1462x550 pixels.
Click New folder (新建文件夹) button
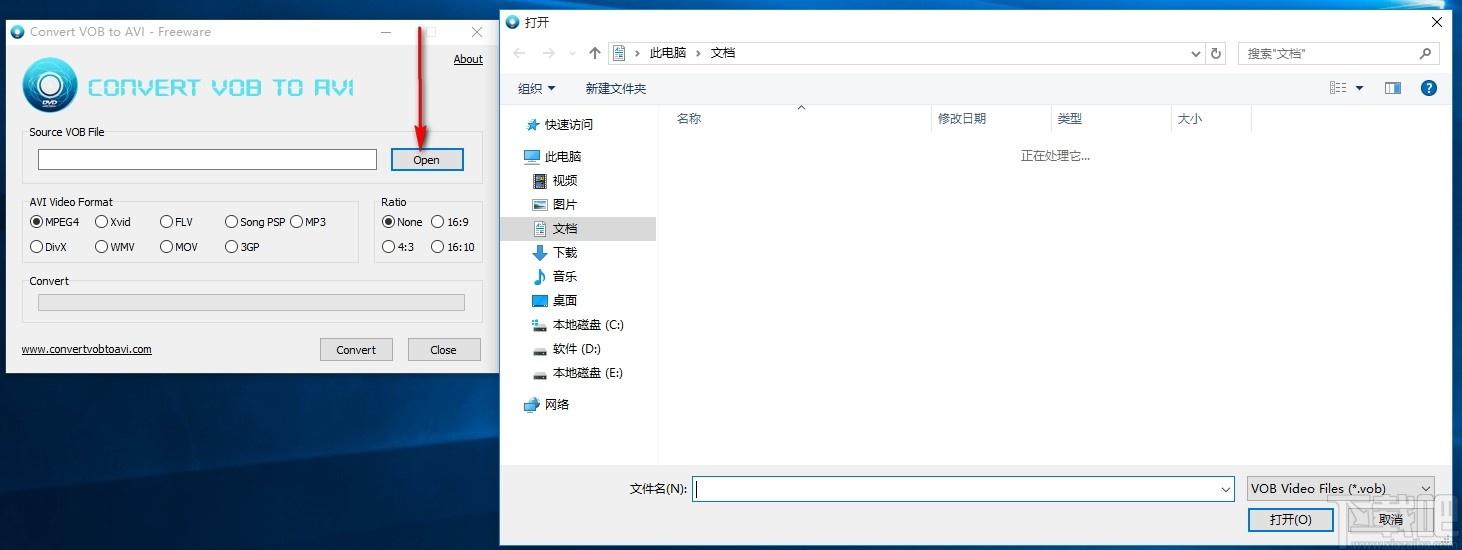coord(616,88)
